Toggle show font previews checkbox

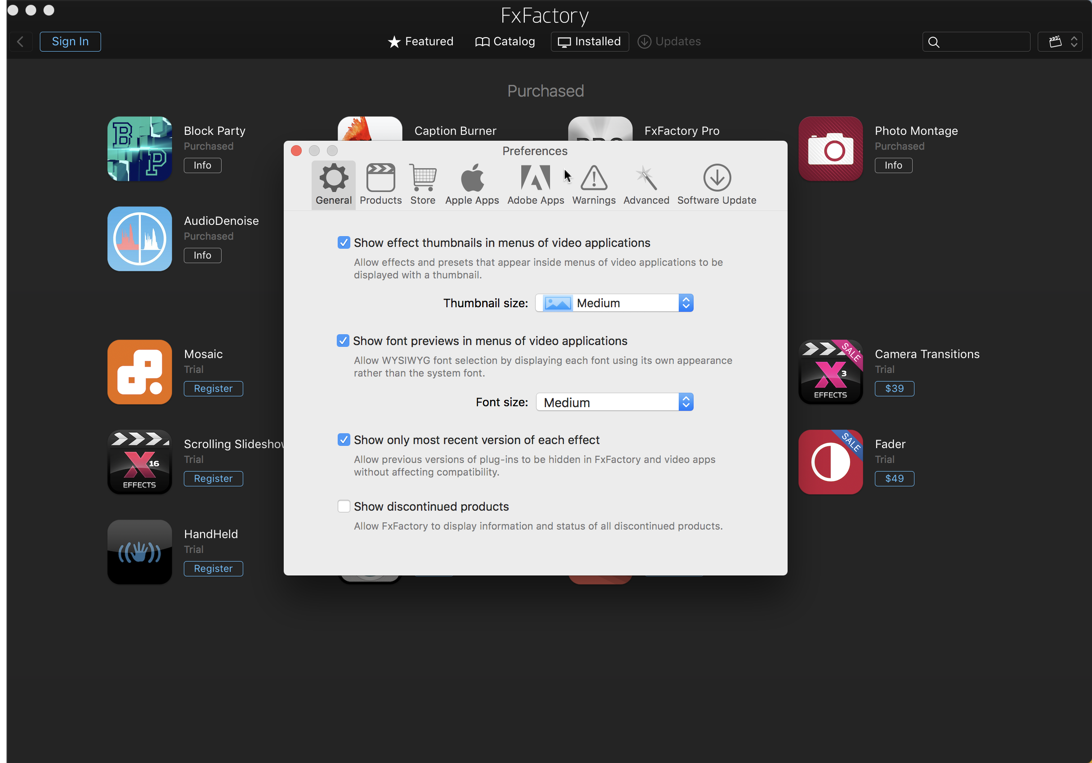point(343,340)
